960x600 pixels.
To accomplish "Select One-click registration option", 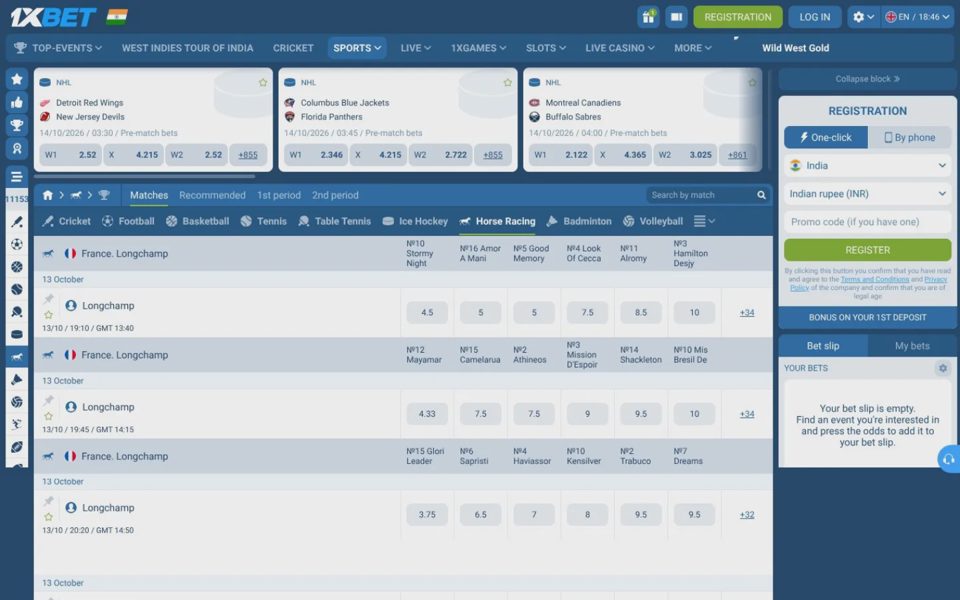I will (x=826, y=138).
